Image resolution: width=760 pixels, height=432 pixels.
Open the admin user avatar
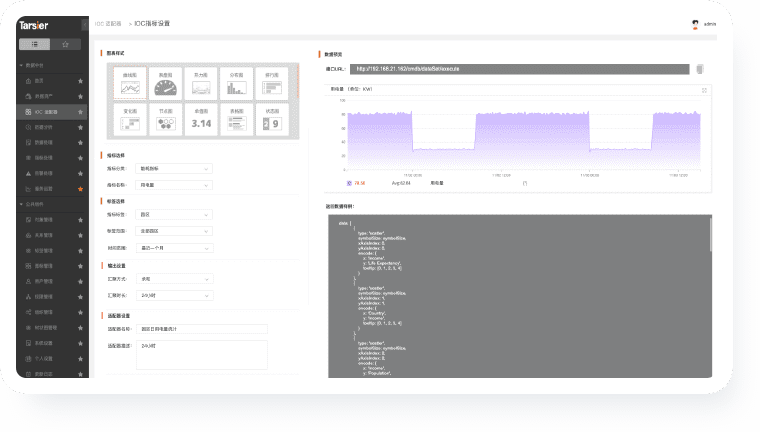tap(696, 24)
